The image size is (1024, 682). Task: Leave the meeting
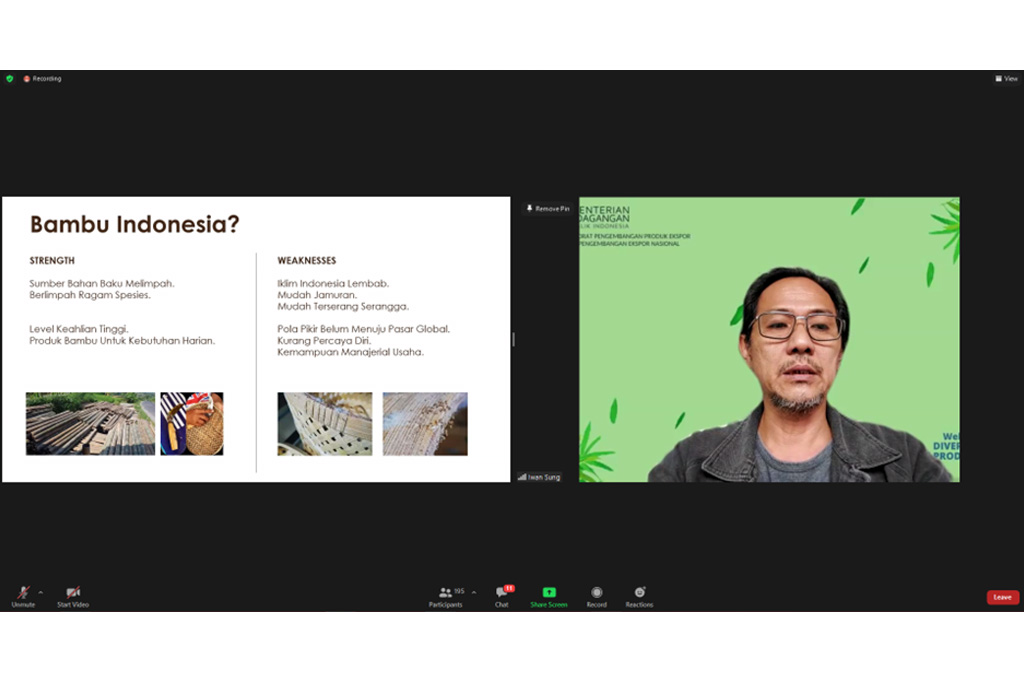pyautogui.click(x=1002, y=597)
